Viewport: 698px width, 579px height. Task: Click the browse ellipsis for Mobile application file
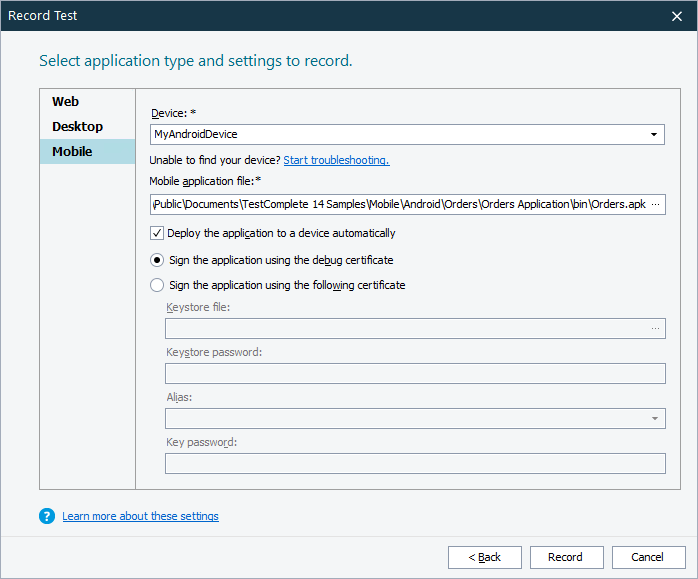tap(656, 204)
